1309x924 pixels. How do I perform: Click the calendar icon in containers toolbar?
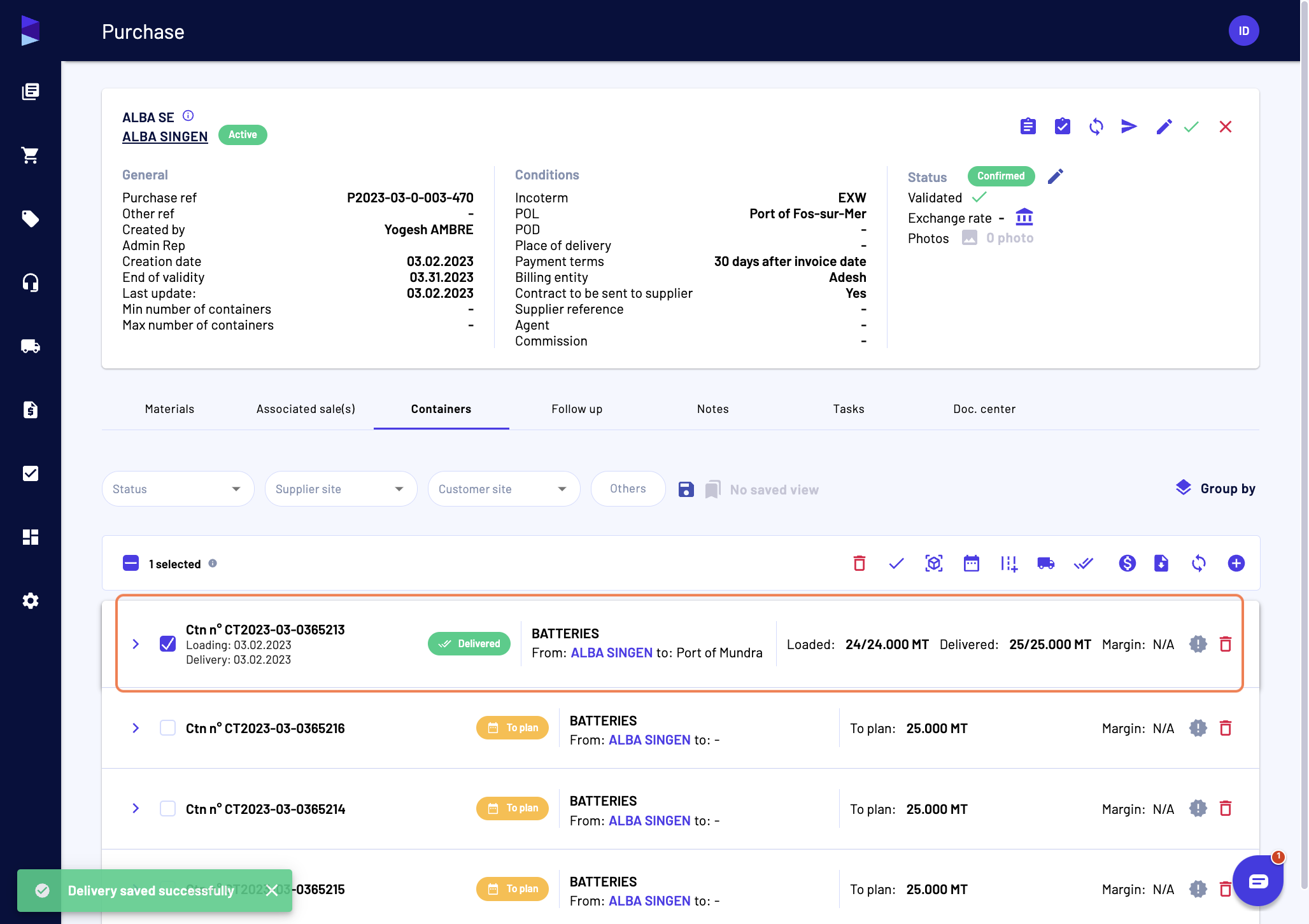click(x=971, y=563)
